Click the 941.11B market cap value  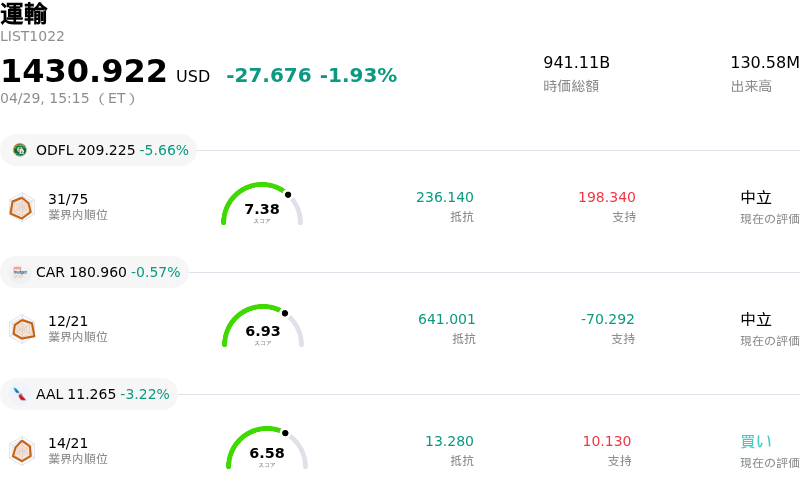click(576, 63)
